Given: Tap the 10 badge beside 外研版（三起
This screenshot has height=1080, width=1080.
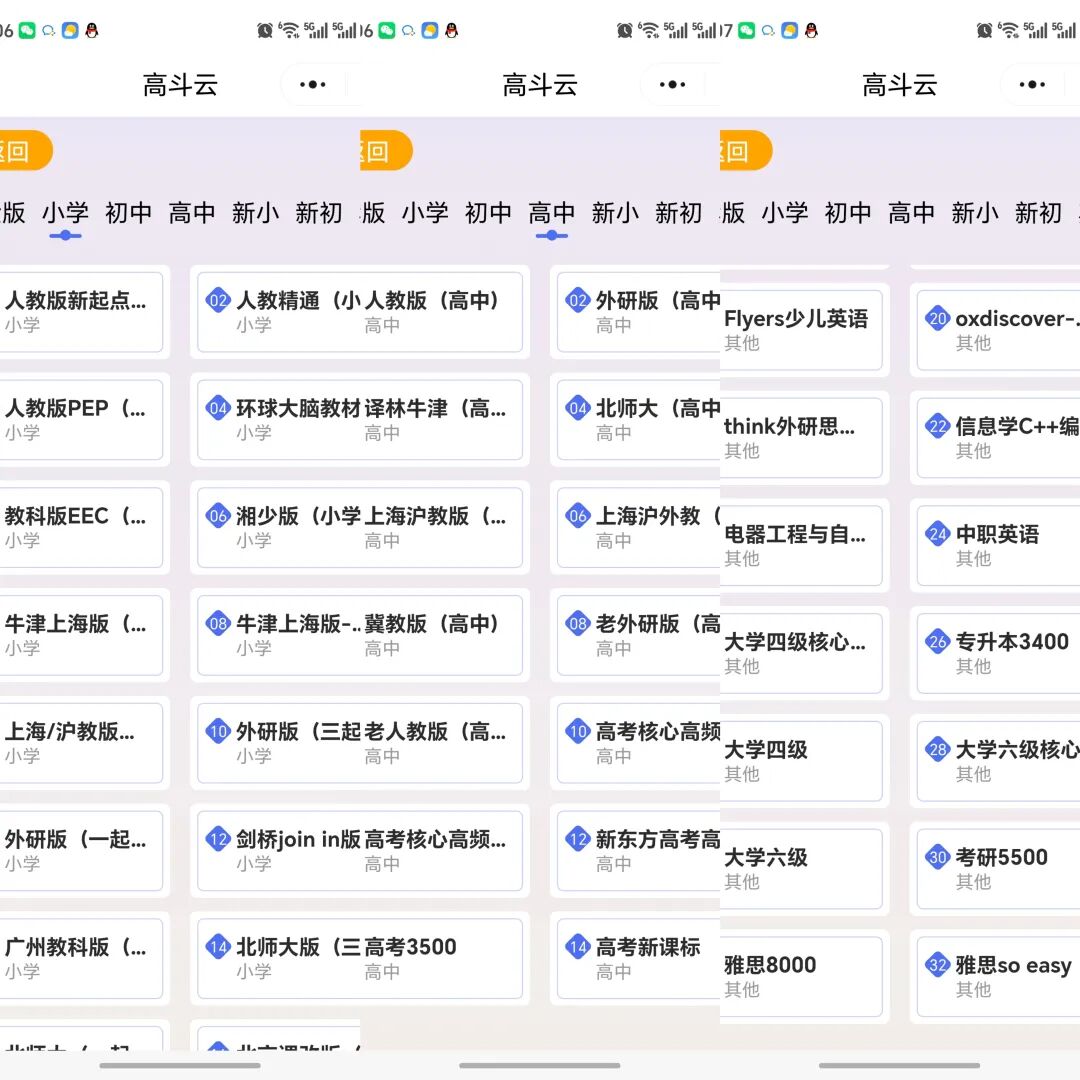Looking at the screenshot, I should pyautogui.click(x=218, y=731).
